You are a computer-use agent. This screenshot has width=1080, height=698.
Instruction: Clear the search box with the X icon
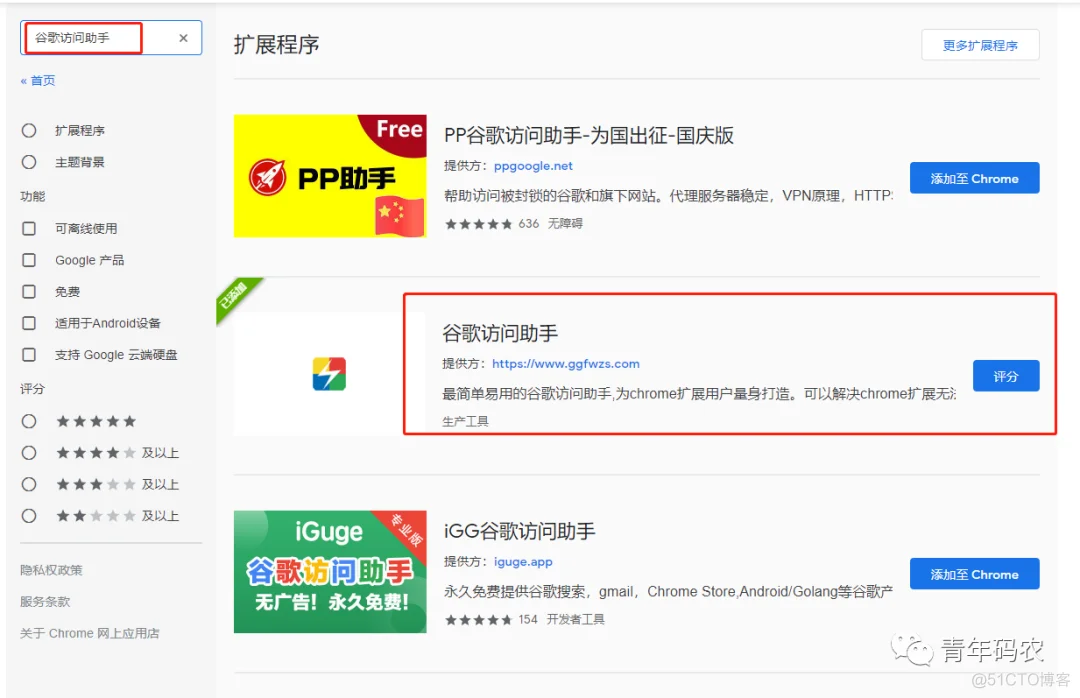183,38
